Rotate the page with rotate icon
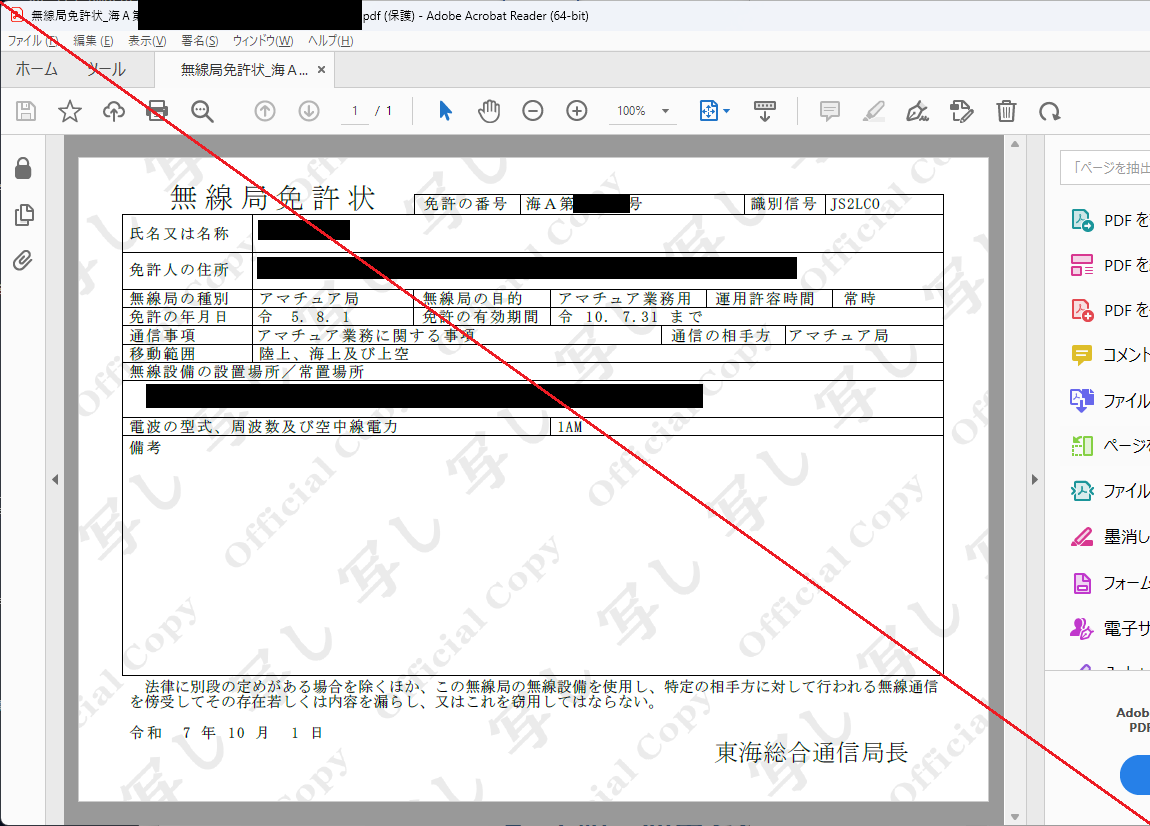Screen dimensions: 1150x826 pyautogui.click(x=1049, y=111)
